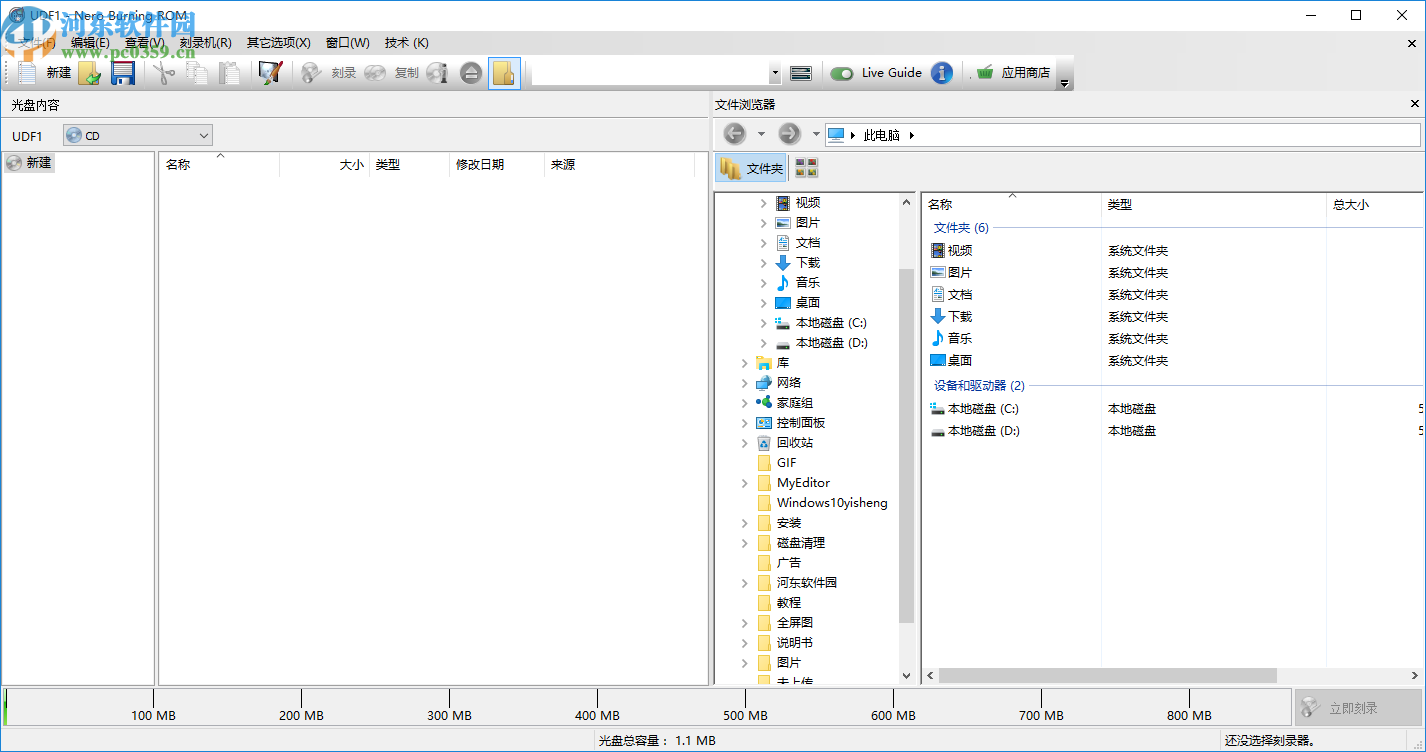Open the blue info icon in toolbar

[941, 73]
